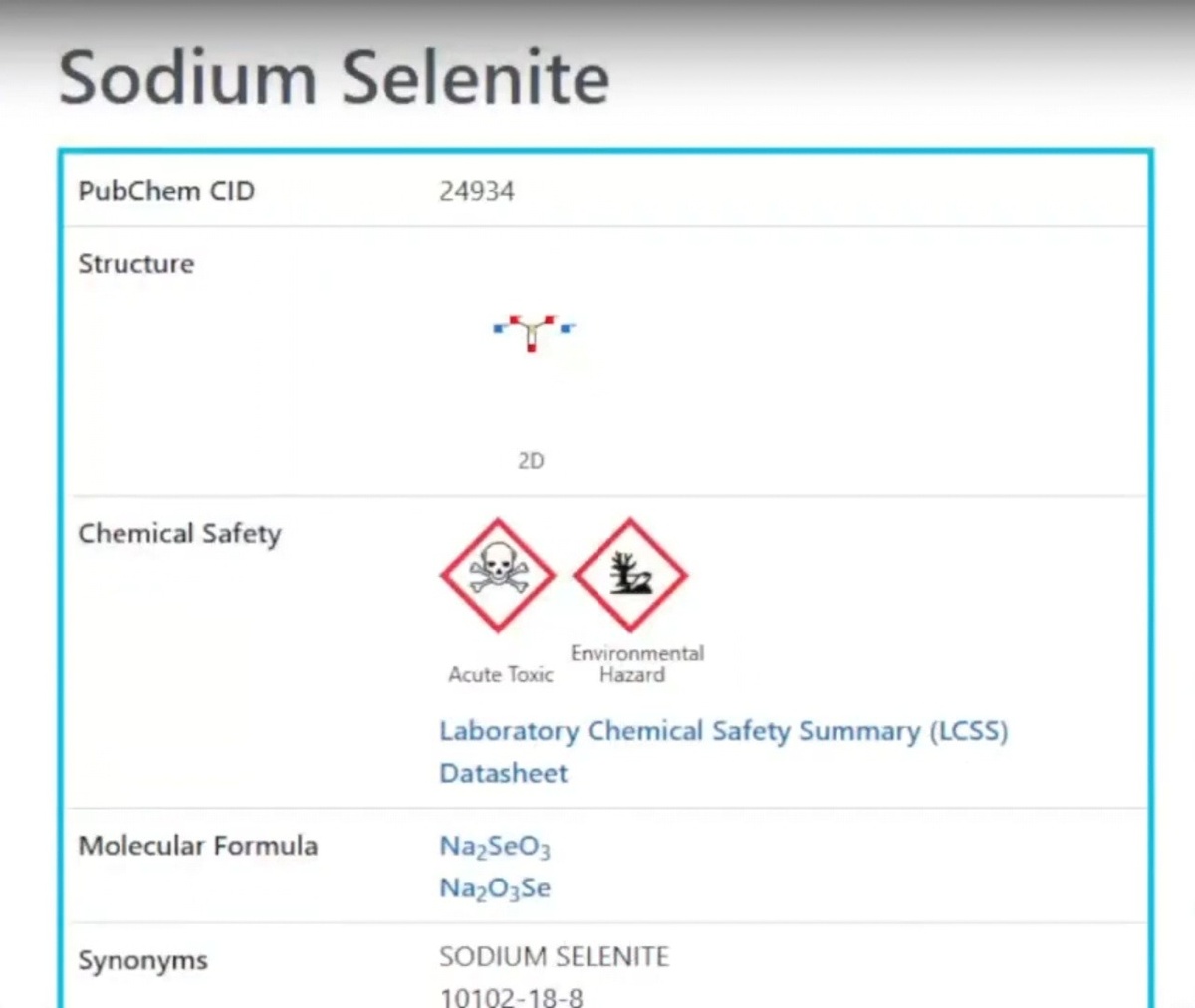Click the 2D label under structure

coord(531,461)
